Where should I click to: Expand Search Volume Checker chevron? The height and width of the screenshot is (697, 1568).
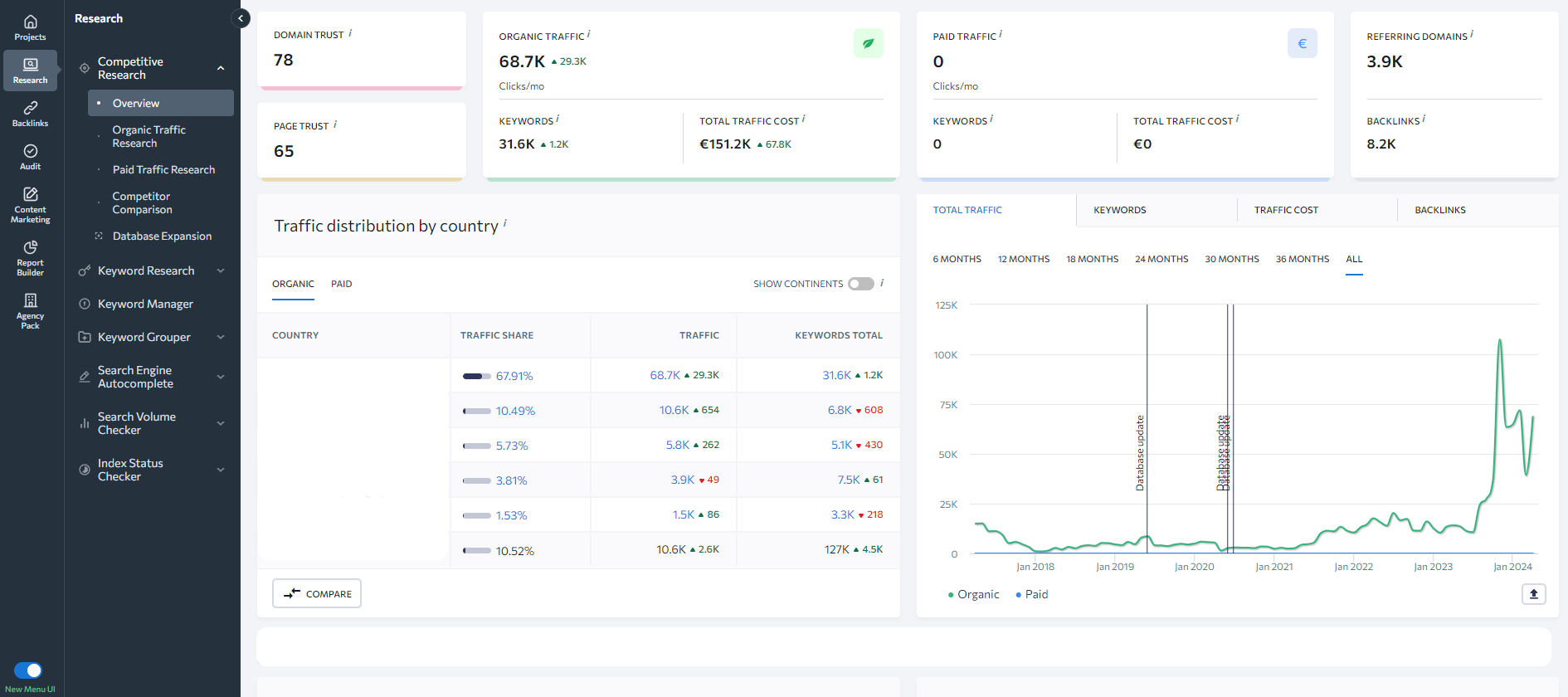click(x=221, y=423)
